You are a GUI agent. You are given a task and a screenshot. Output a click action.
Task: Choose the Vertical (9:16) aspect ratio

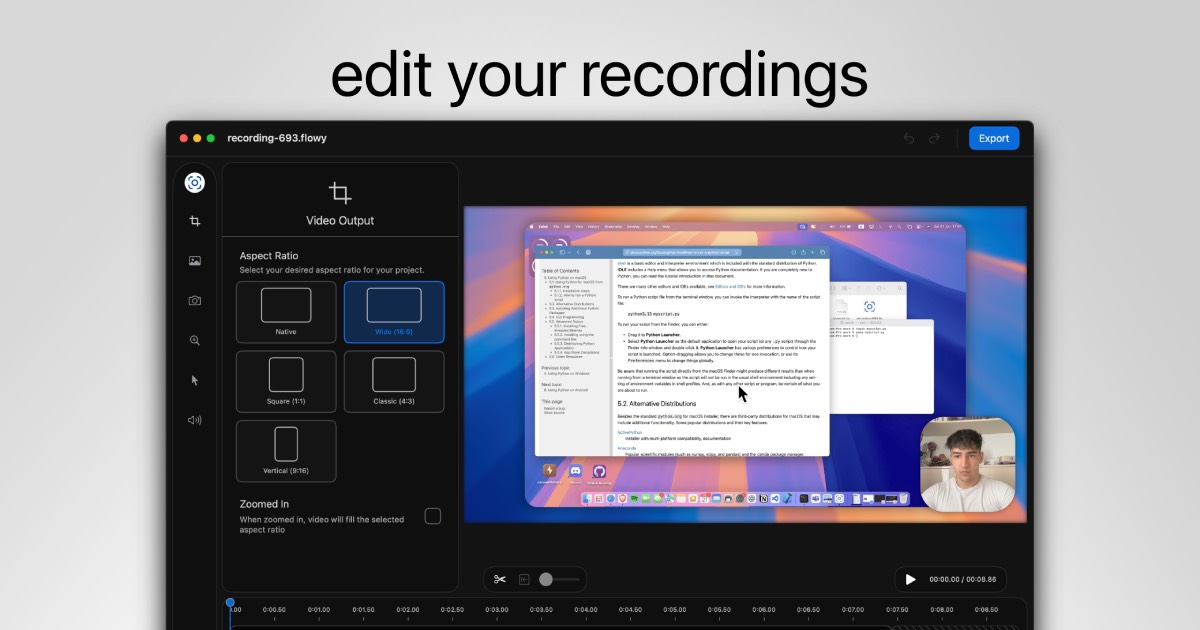(286, 451)
